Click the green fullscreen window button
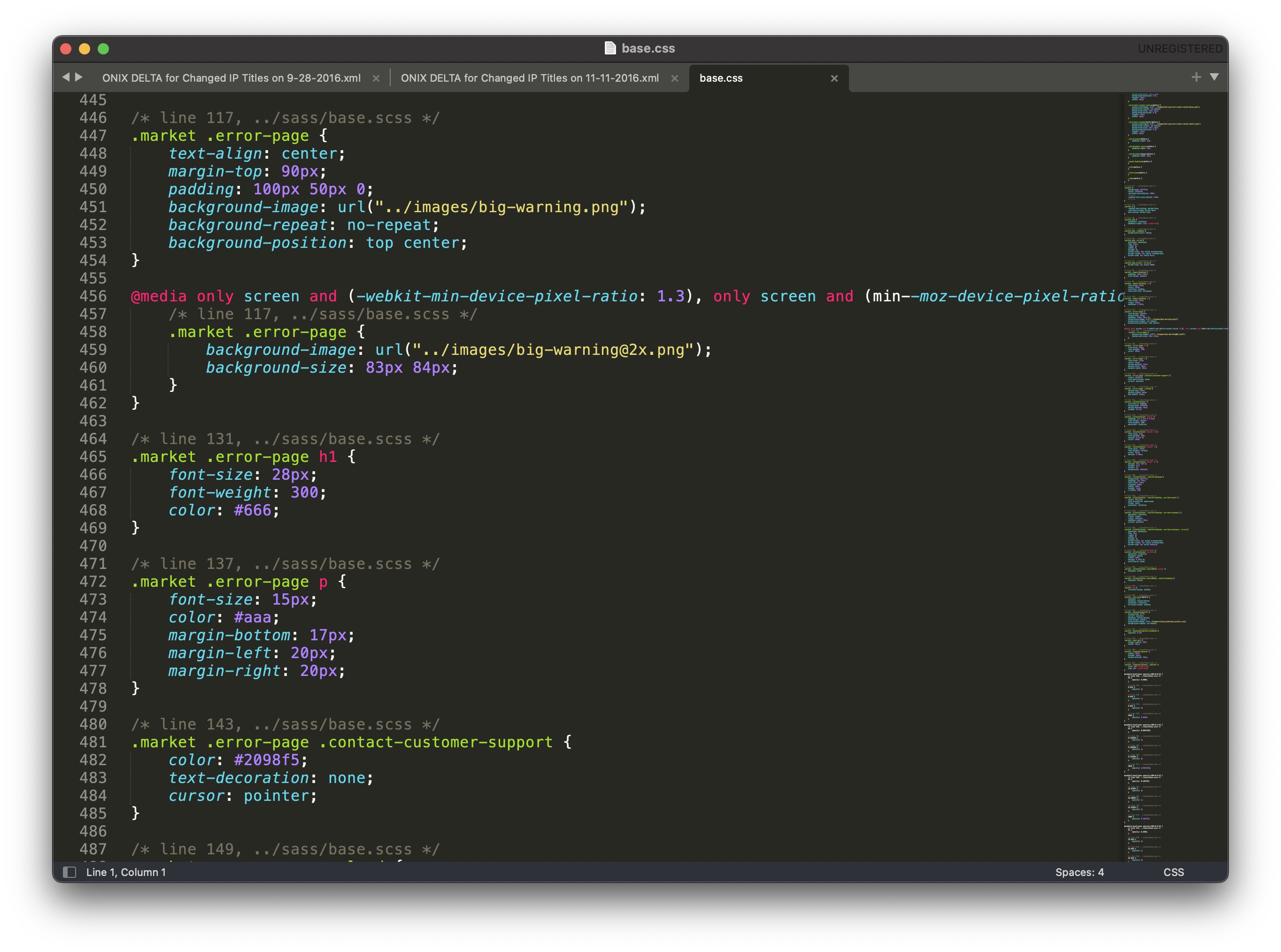Image resolution: width=1281 pixels, height=952 pixels. 103,49
